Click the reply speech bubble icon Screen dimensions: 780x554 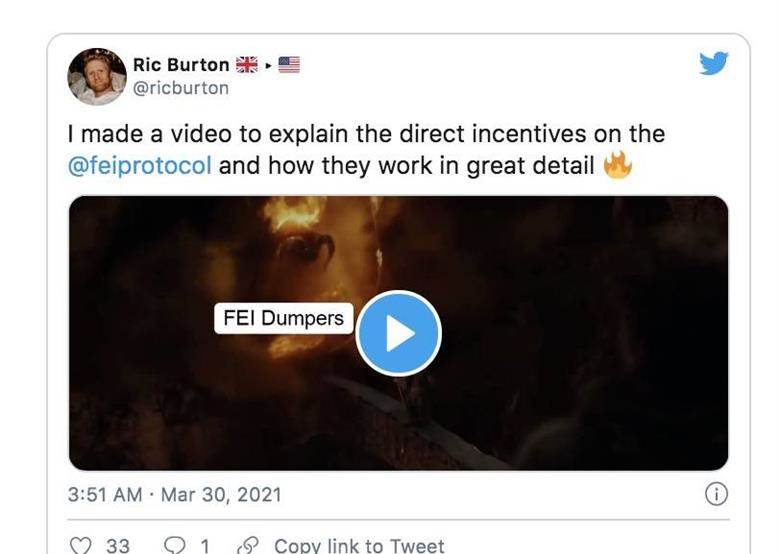pyautogui.click(x=175, y=546)
